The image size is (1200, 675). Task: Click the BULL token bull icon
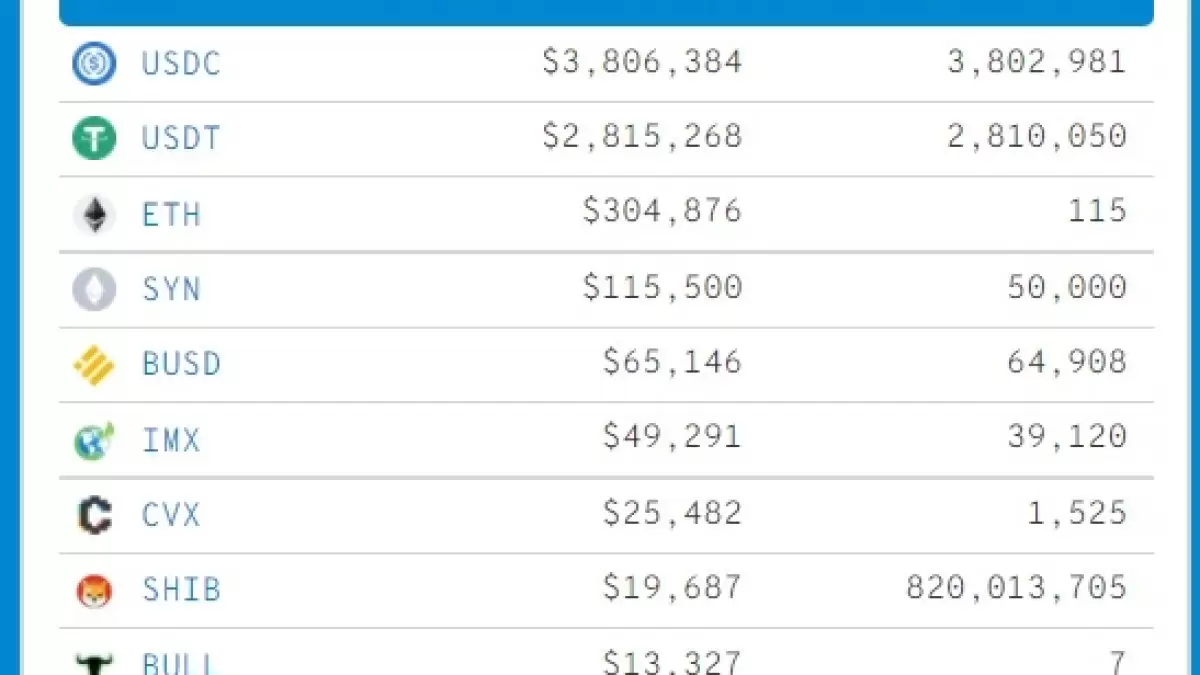click(x=94, y=662)
